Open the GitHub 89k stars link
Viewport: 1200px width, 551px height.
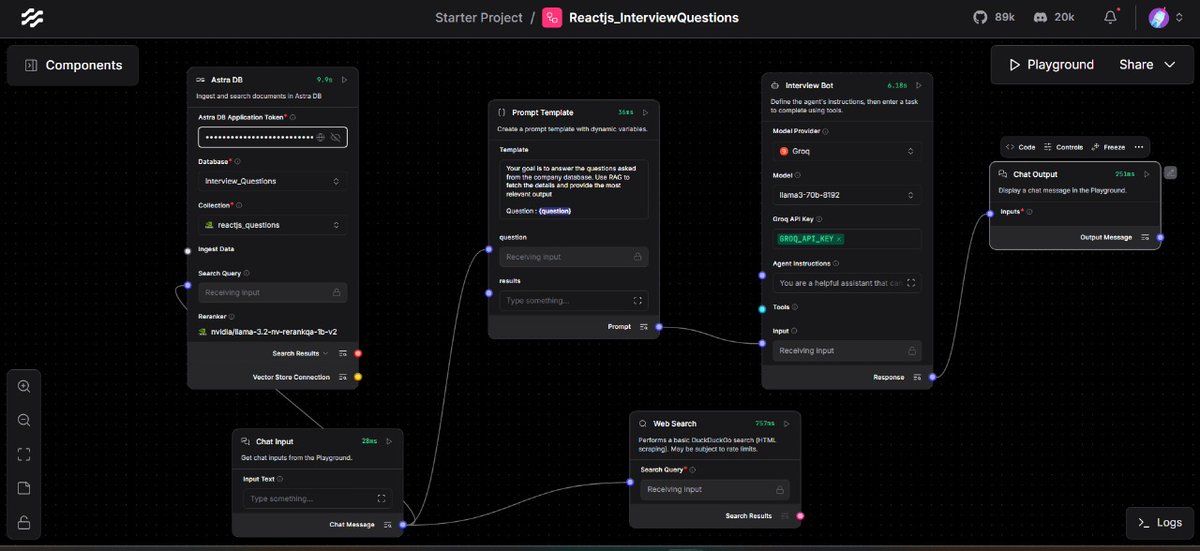(993, 17)
